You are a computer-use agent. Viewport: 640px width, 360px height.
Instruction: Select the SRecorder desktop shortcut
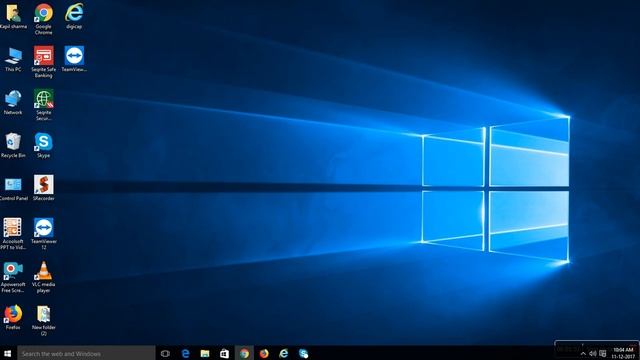[43, 188]
